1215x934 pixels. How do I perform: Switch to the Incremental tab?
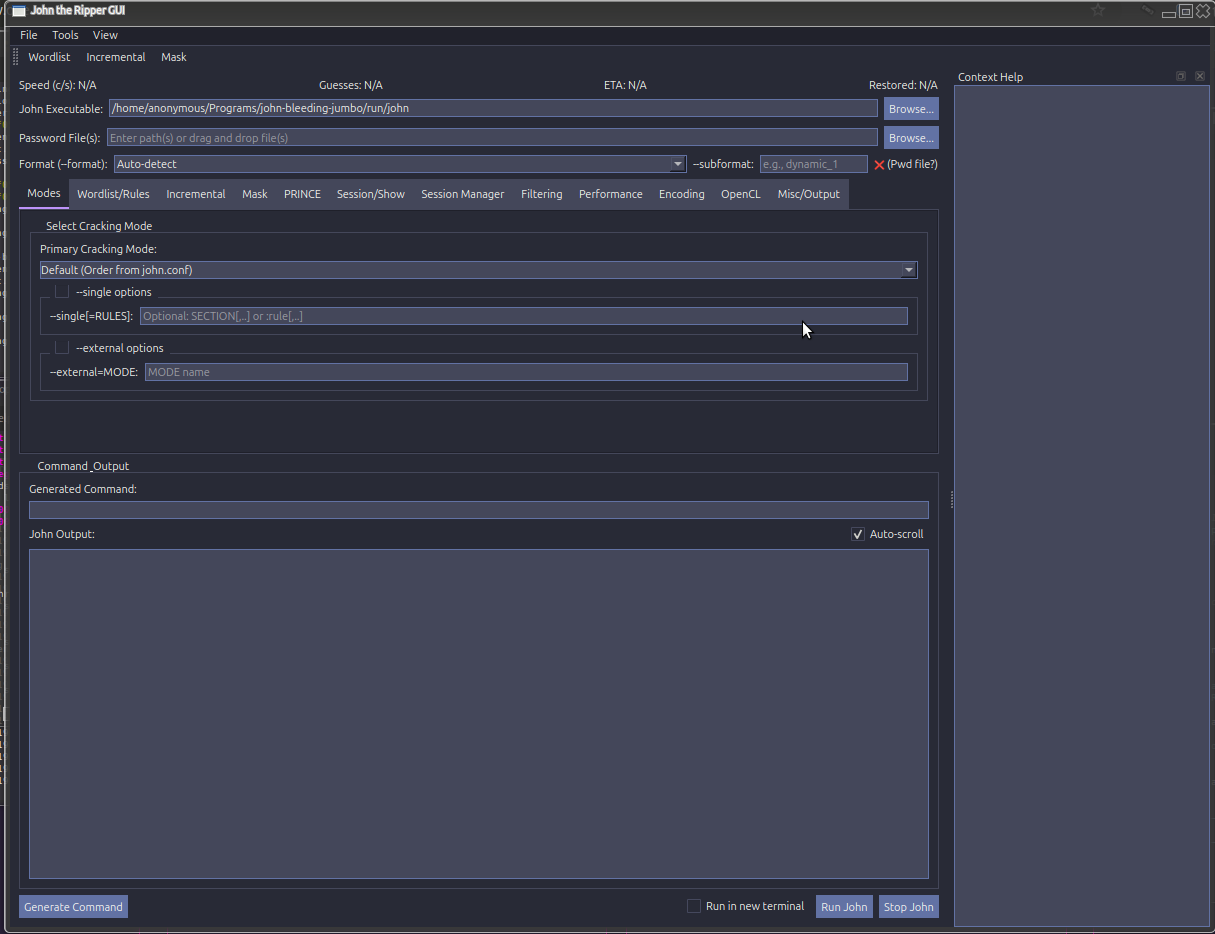coord(196,194)
